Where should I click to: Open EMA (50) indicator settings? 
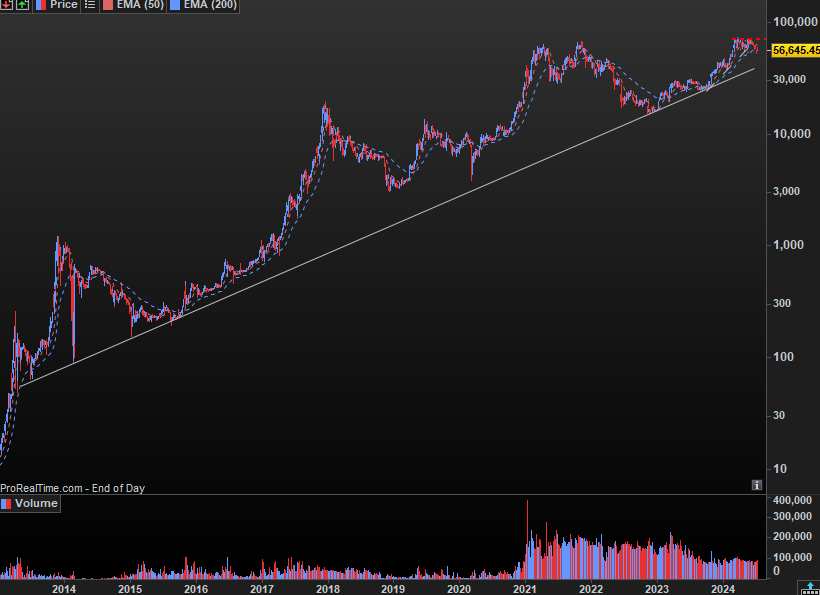coord(133,5)
